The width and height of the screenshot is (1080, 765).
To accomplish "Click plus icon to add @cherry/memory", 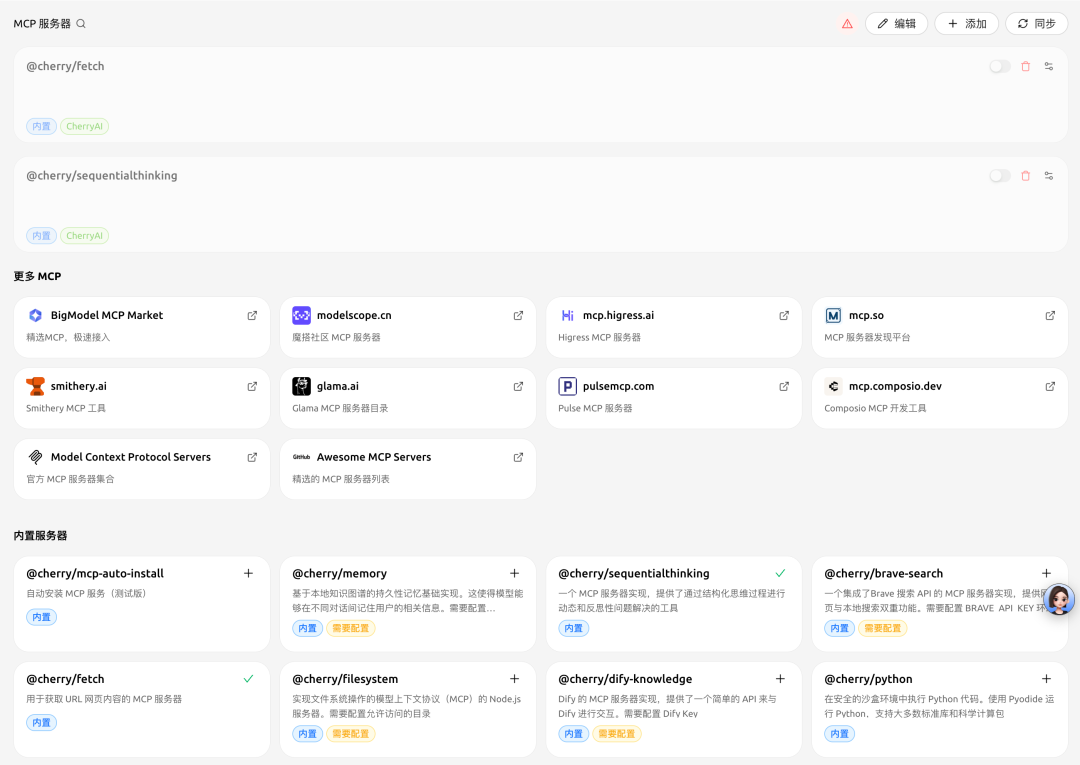I will coord(514,574).
